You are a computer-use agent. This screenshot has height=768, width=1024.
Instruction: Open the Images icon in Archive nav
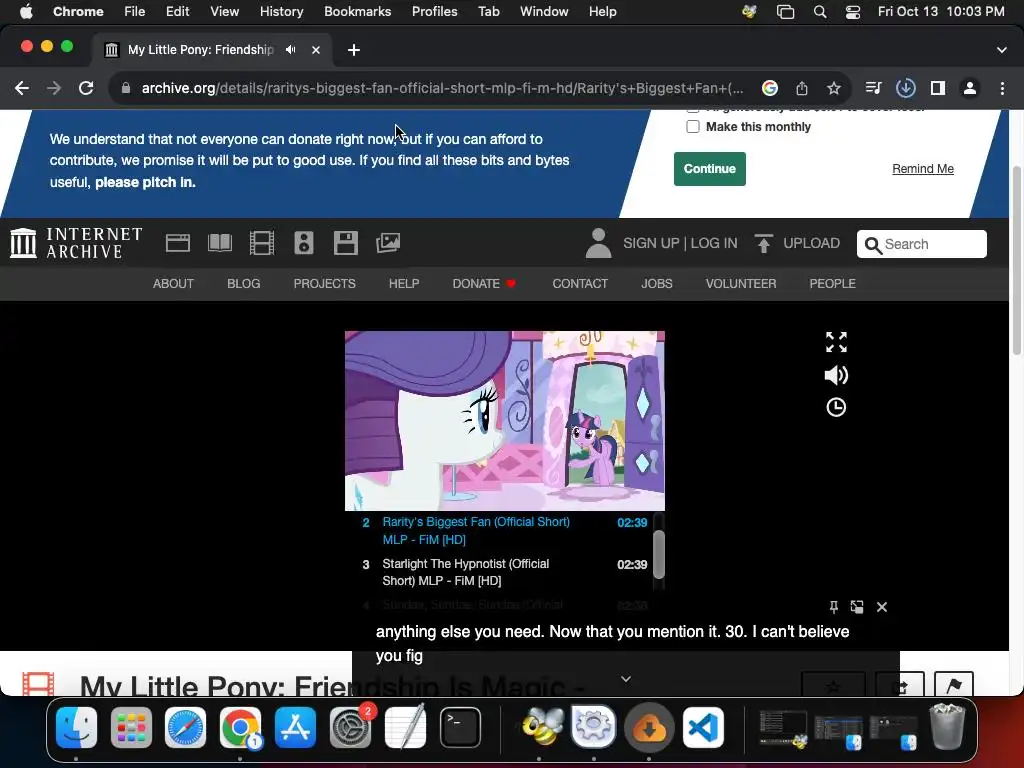pos(388,243)
